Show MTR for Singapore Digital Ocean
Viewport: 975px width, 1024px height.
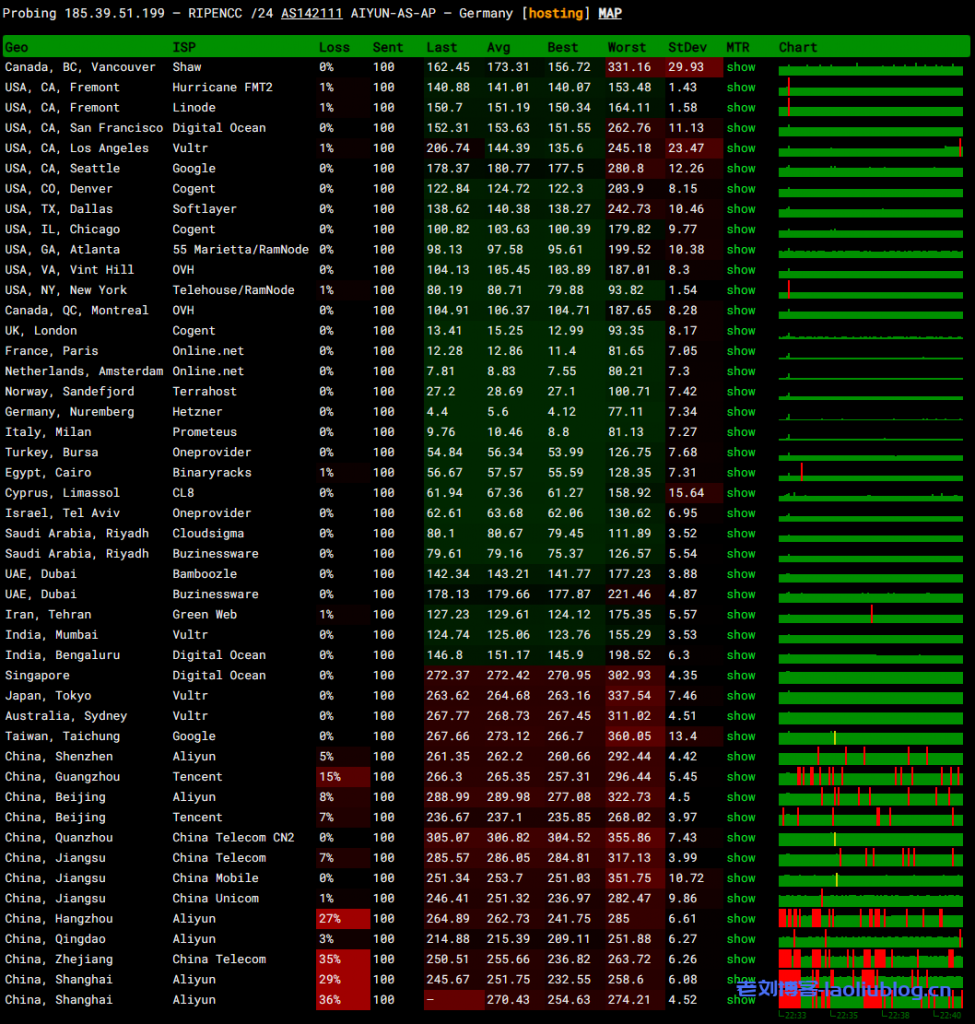[x=741, y=675]
